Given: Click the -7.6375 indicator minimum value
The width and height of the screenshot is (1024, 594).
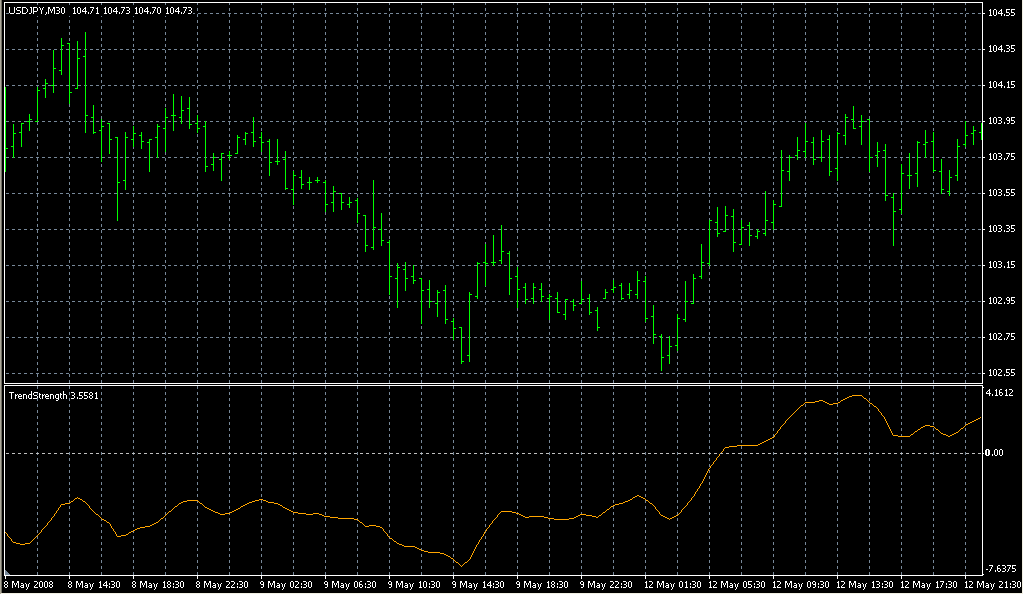Looking at the screenshot, I should [x=1002, y=569].
